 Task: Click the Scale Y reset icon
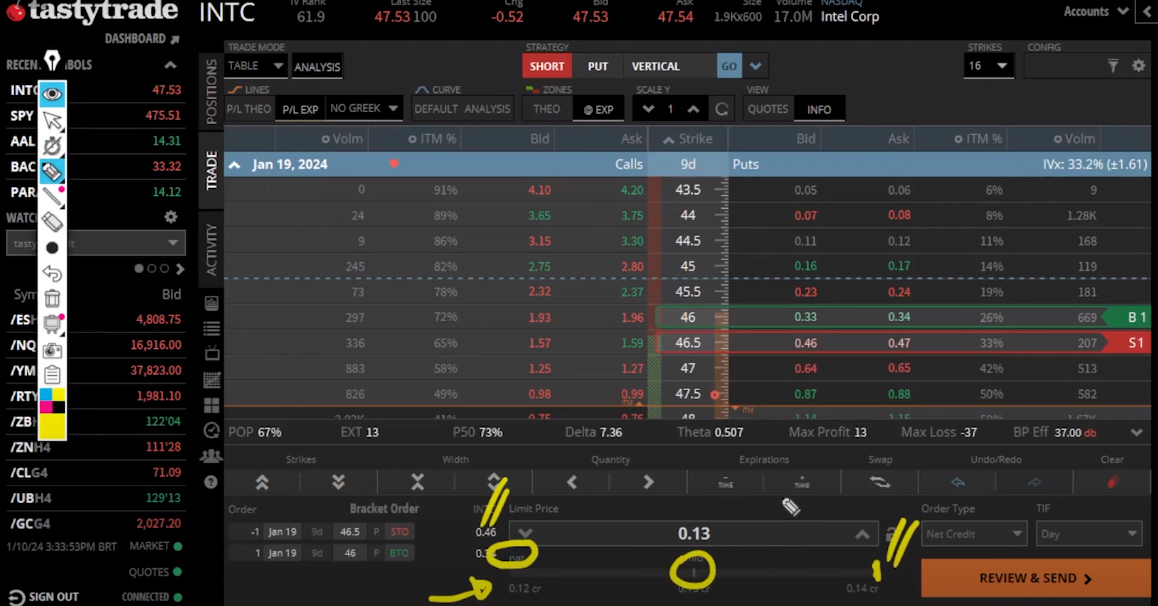[x=721, y=109]
